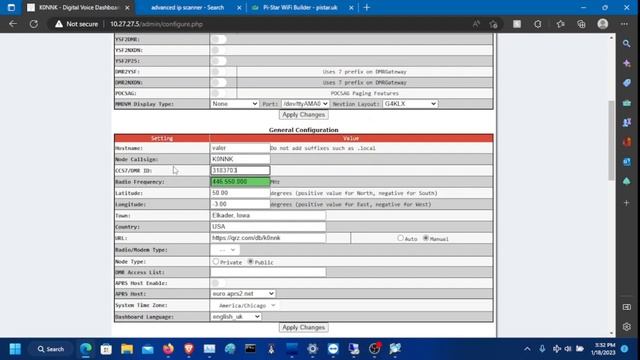Screen dimensions: 640x360
Task: Open a new browser tab
Action: tap(367, 7)
